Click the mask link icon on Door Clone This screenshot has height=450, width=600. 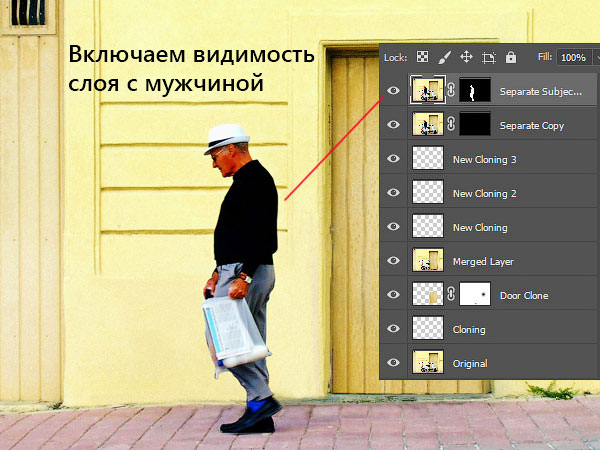point(451,294)
